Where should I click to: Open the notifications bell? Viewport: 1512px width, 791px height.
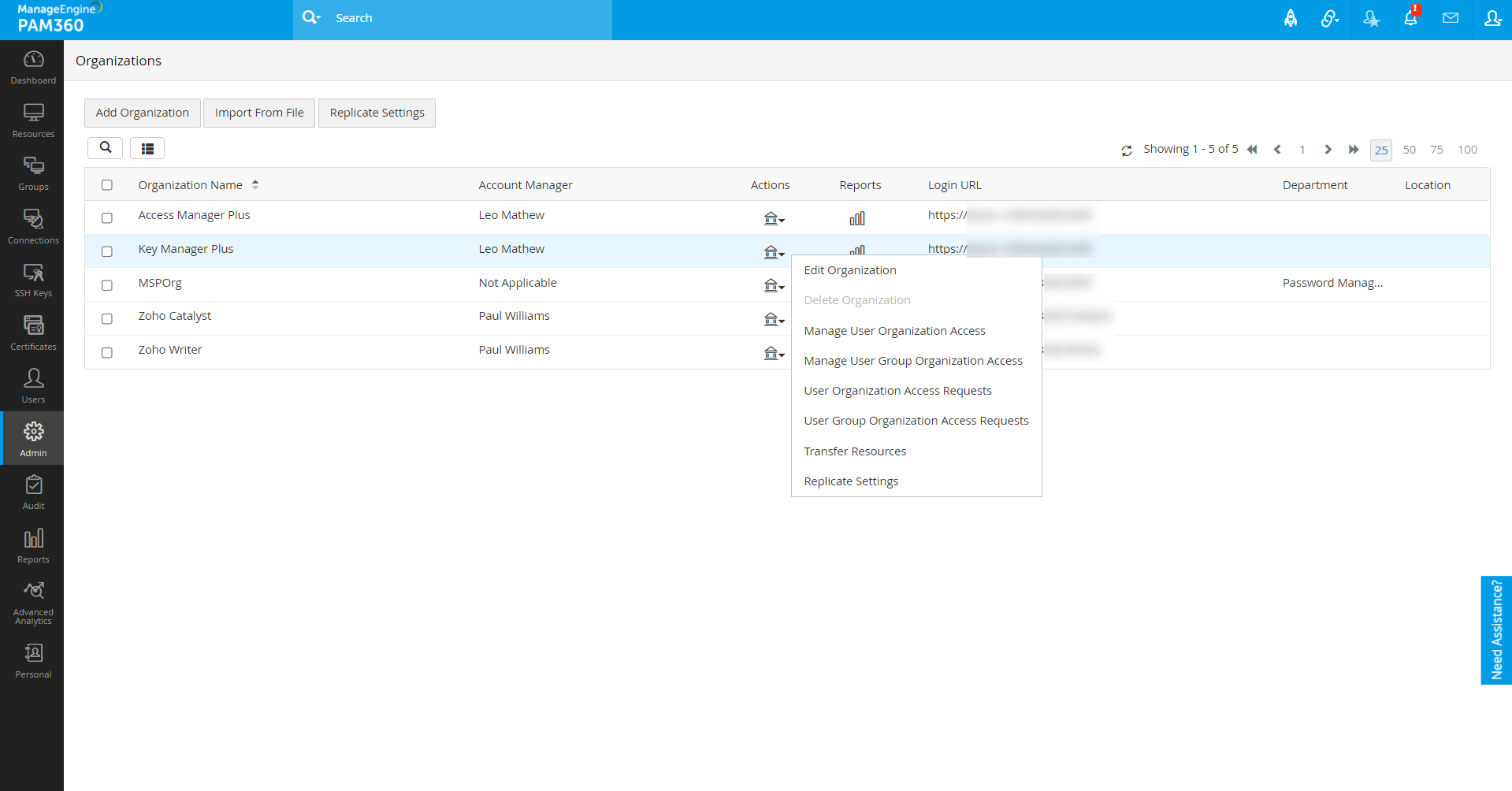(1411, 17)
